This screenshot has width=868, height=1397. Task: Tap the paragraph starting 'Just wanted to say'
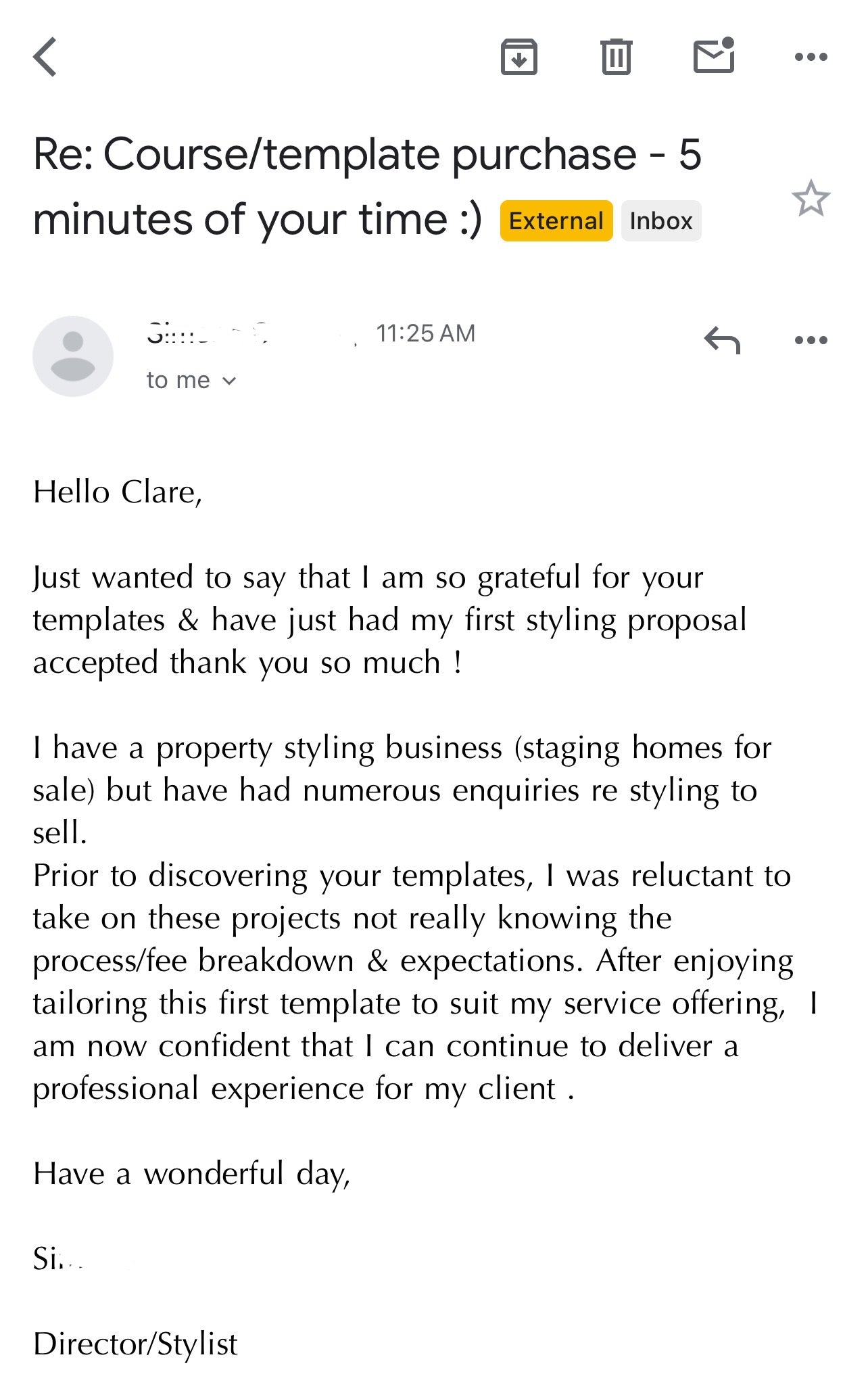click(389, 620)
